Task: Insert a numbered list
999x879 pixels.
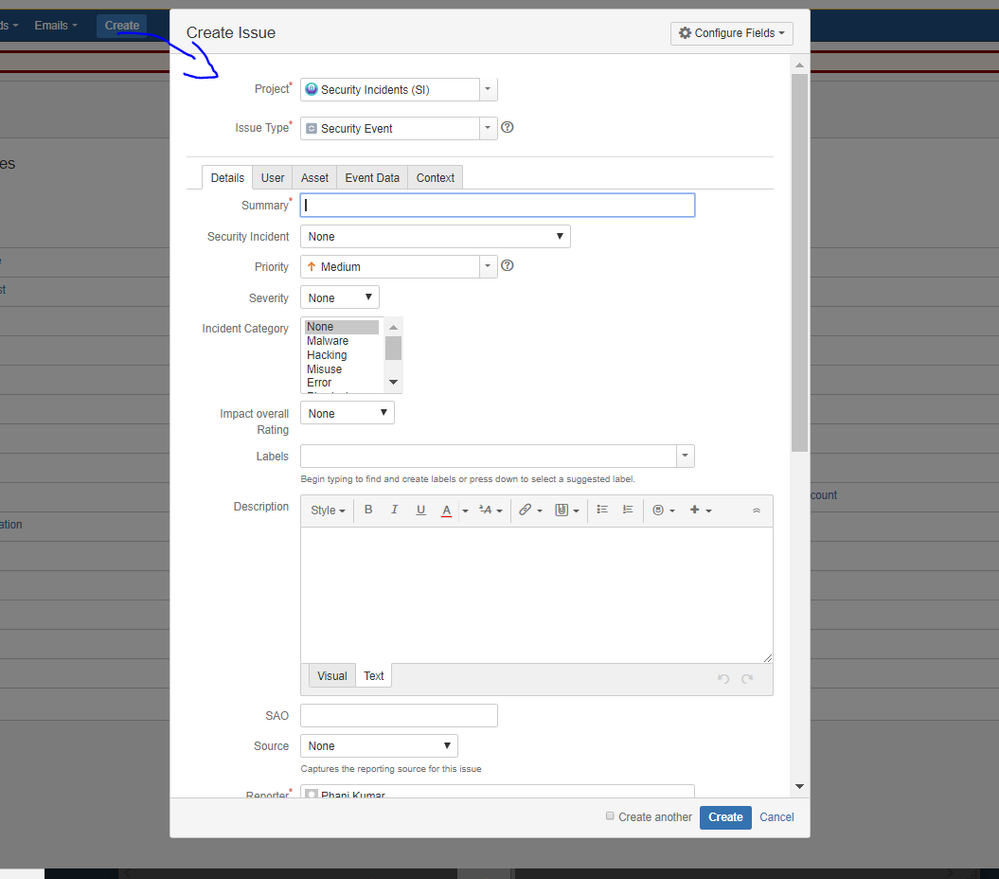Action: pyautogui.click(x=628, y=510)
